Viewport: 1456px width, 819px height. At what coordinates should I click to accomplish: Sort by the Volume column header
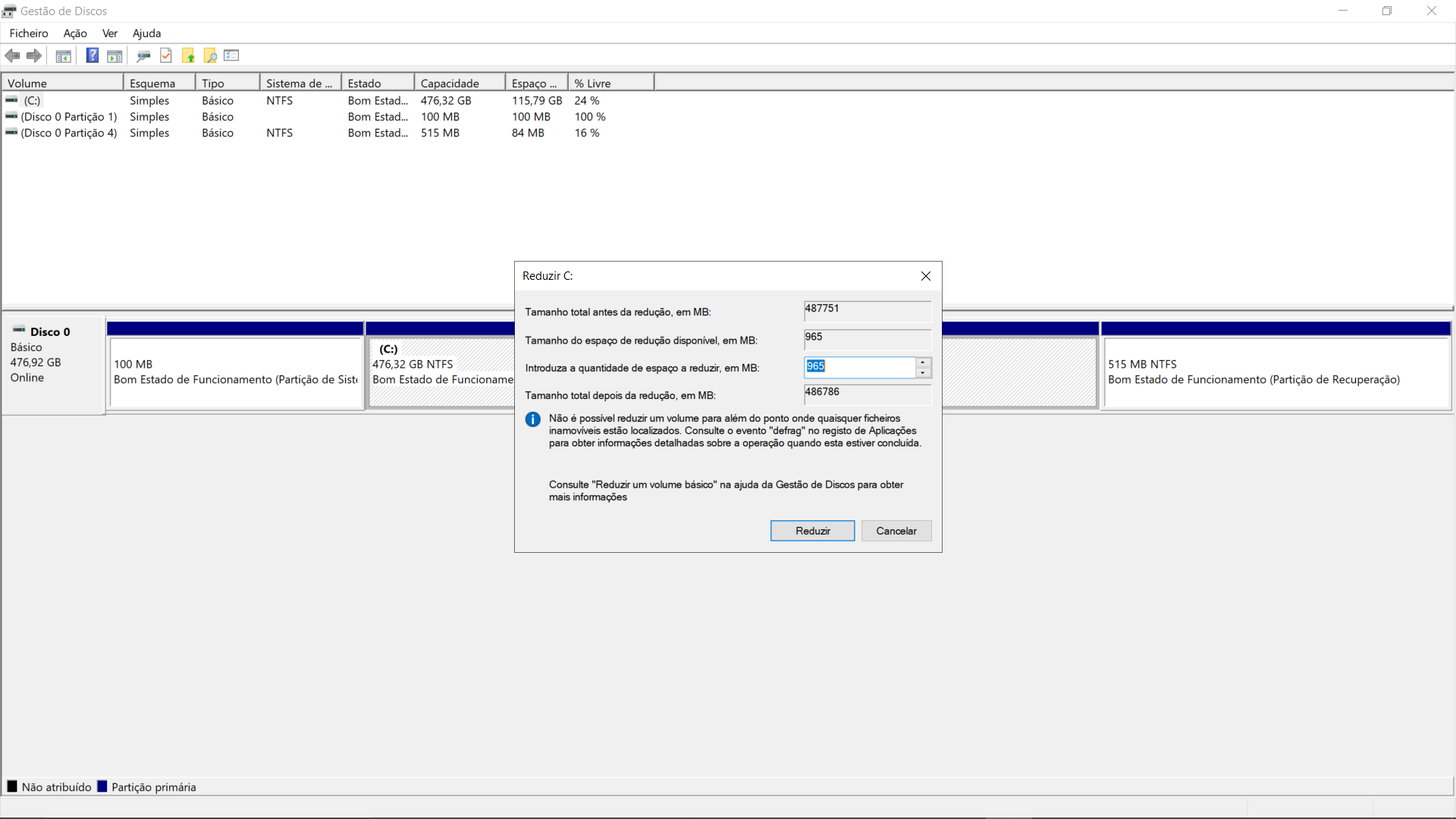(62, 83)
